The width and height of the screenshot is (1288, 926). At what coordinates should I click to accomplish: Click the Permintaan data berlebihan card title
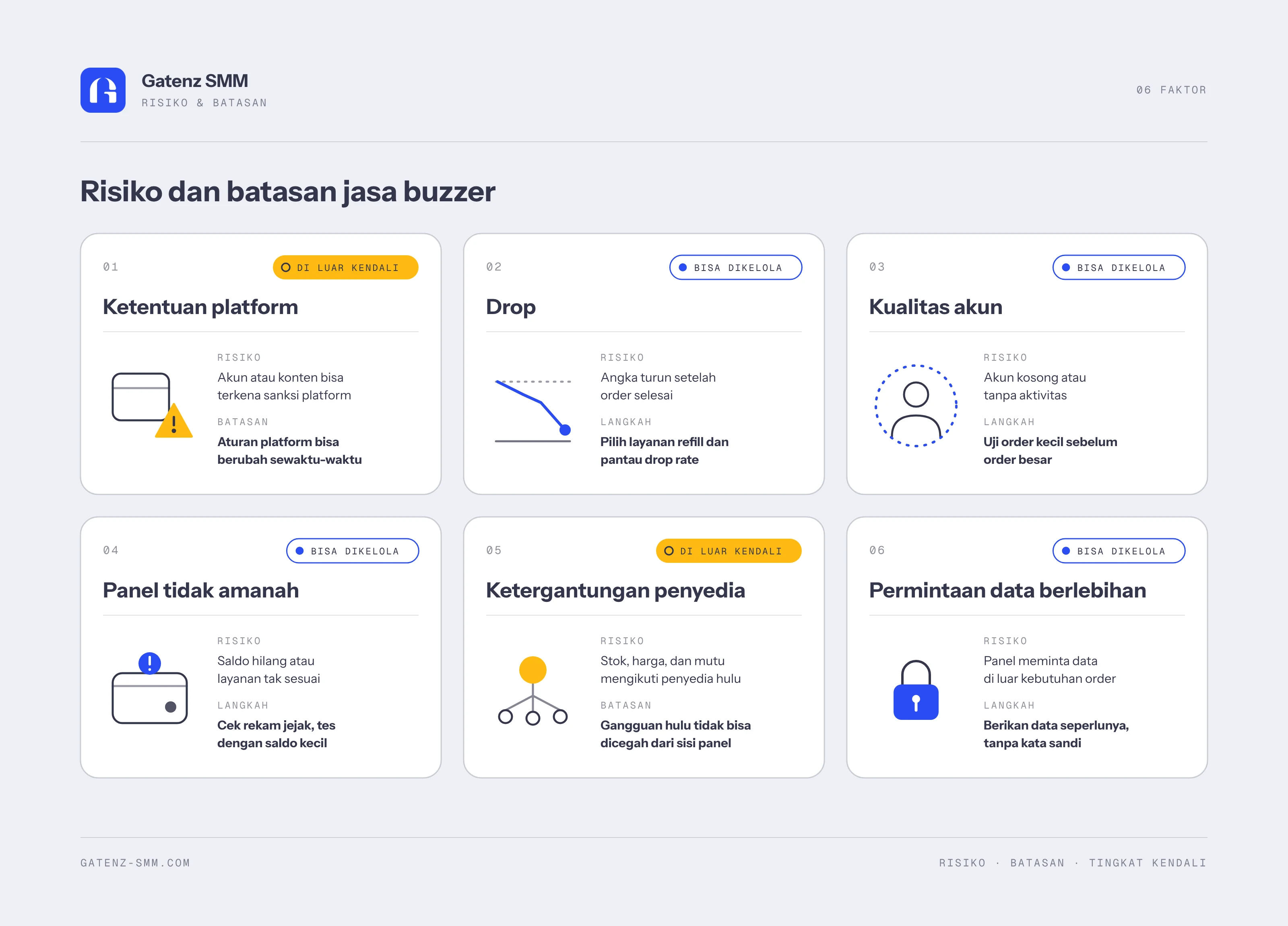tap(1007, 590)
